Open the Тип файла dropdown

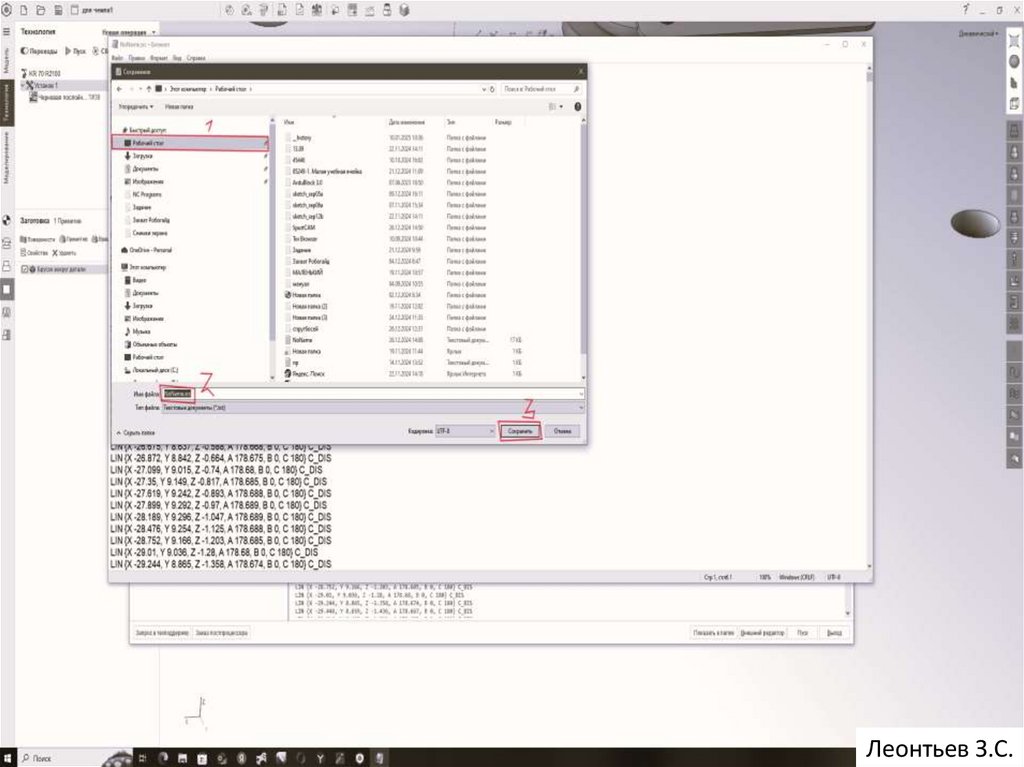(x=372, y=408)
